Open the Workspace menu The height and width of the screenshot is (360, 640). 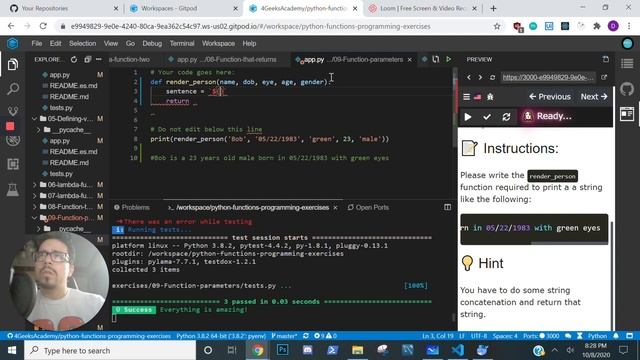(x=218, y=43)
